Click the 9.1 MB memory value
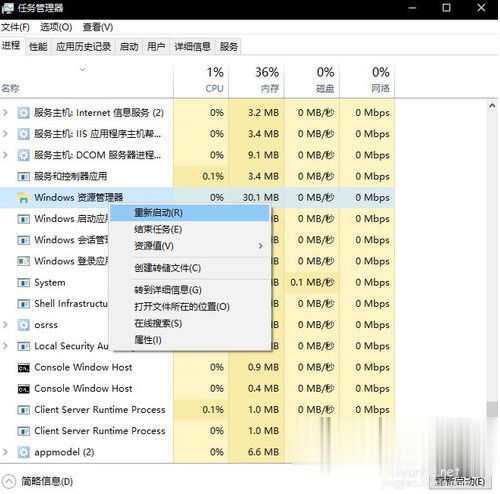 coord(263,155)
